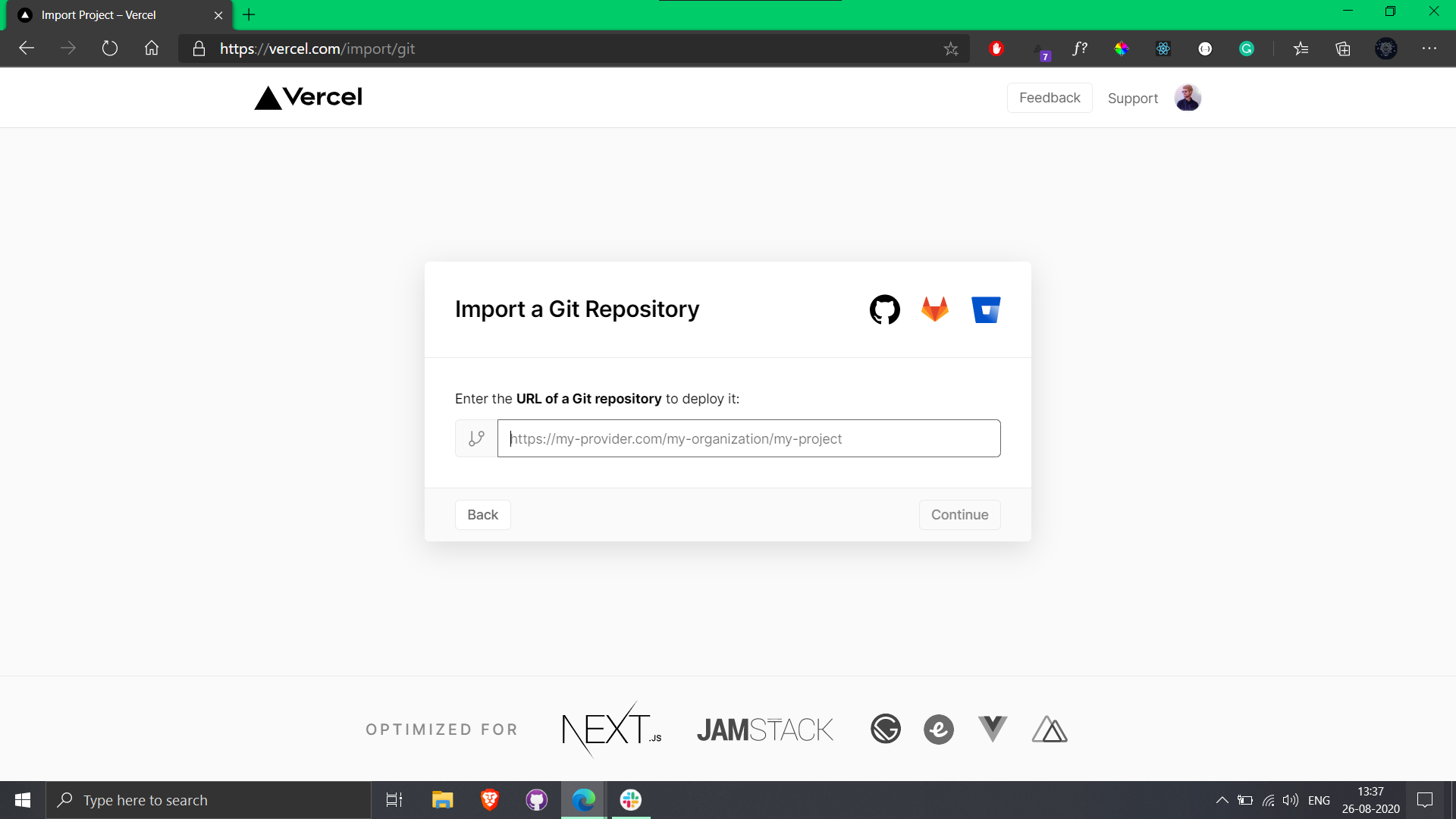Click the JAMstack logo in footer

765,730
